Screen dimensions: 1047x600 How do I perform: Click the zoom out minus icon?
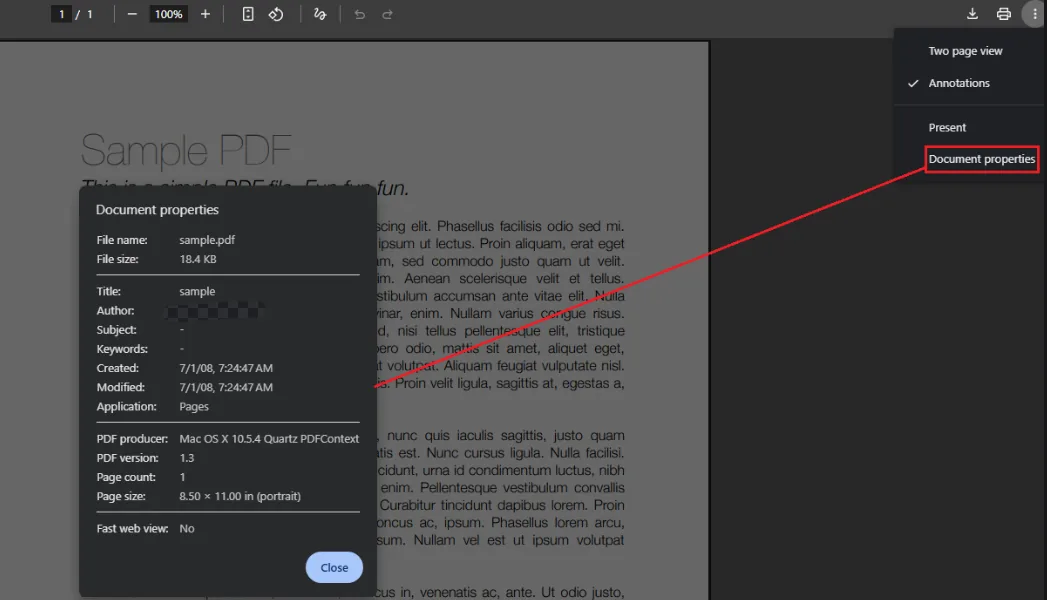click(132, 14)
